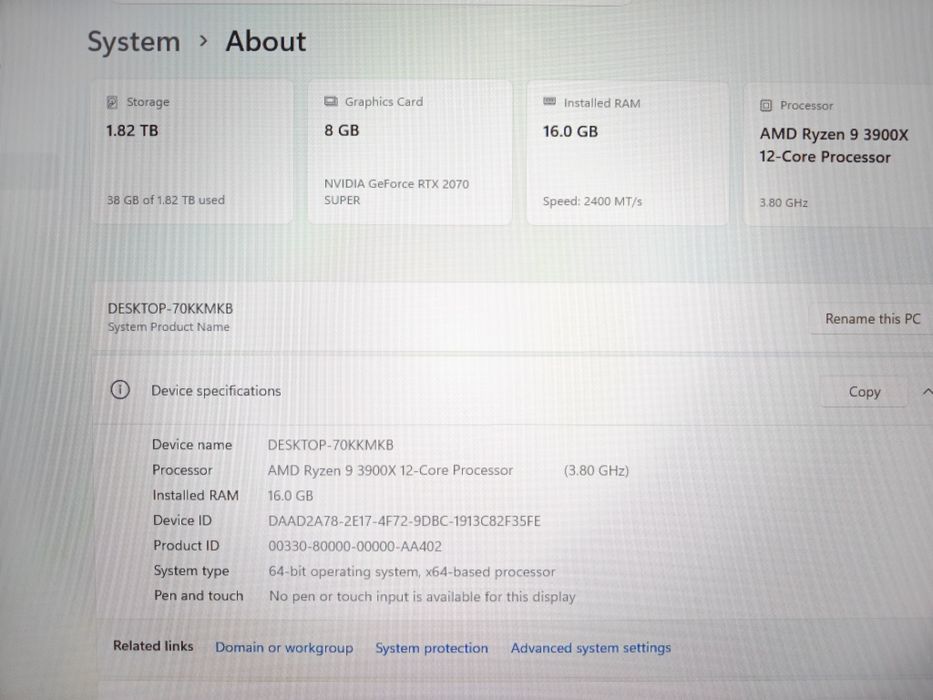Select the Installed RAM 16.0 GB card
Viewport: 933px width, 700px height.
tap(628, 154)
